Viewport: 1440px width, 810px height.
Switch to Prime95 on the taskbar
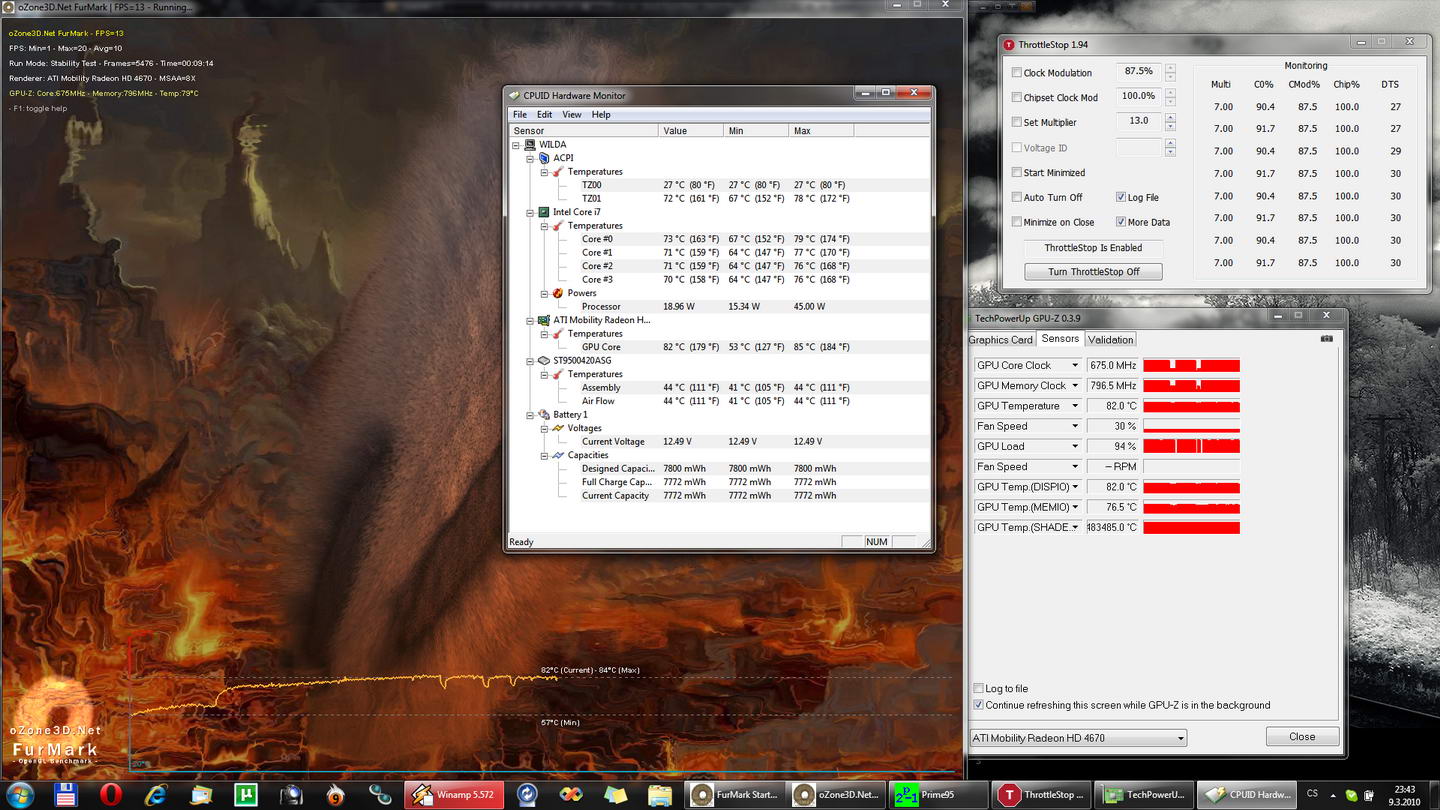tap(936, 795)
